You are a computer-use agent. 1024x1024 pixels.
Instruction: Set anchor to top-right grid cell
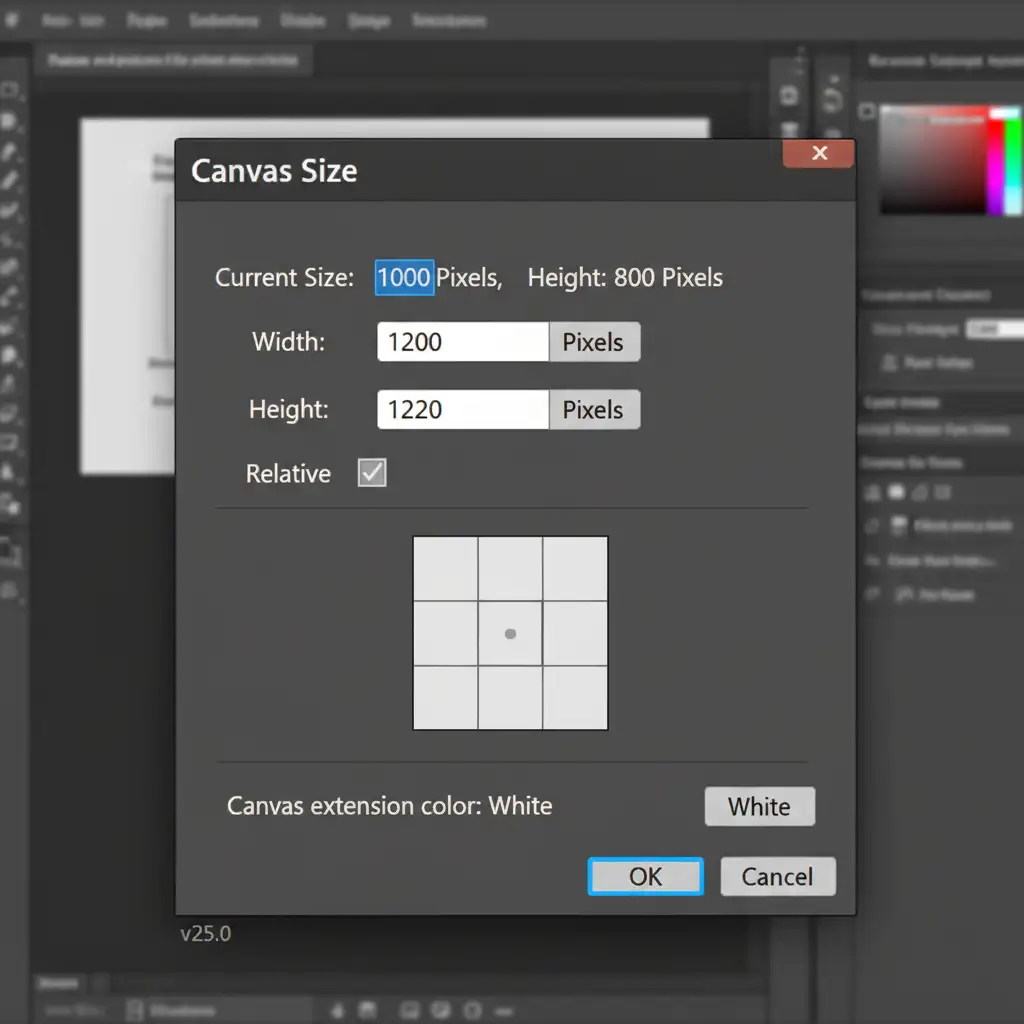575,568
